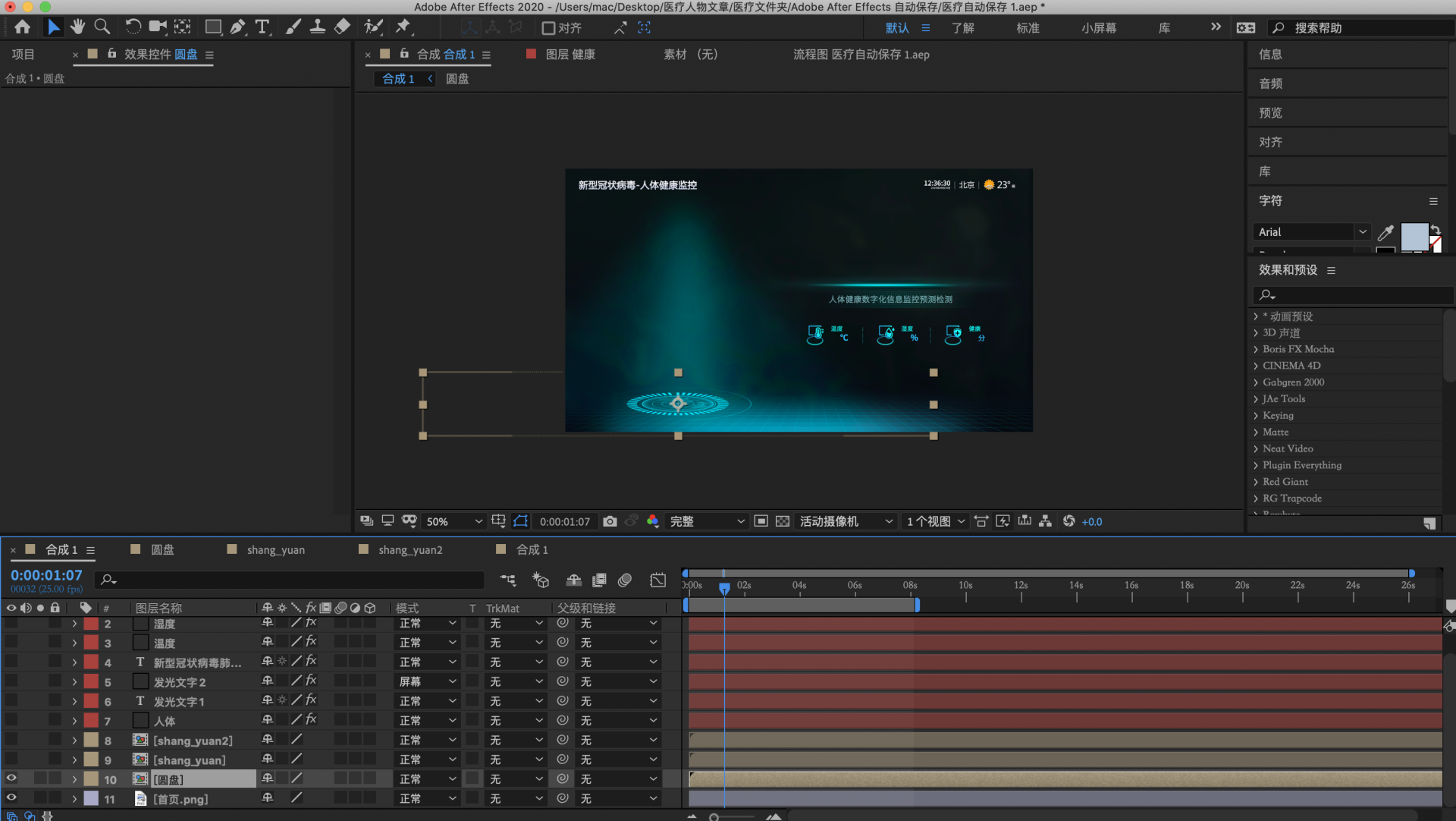The height and width of the screenshot is (821, 1456).
Task: Open the 信息 panel
Action: coord(1270,55)
